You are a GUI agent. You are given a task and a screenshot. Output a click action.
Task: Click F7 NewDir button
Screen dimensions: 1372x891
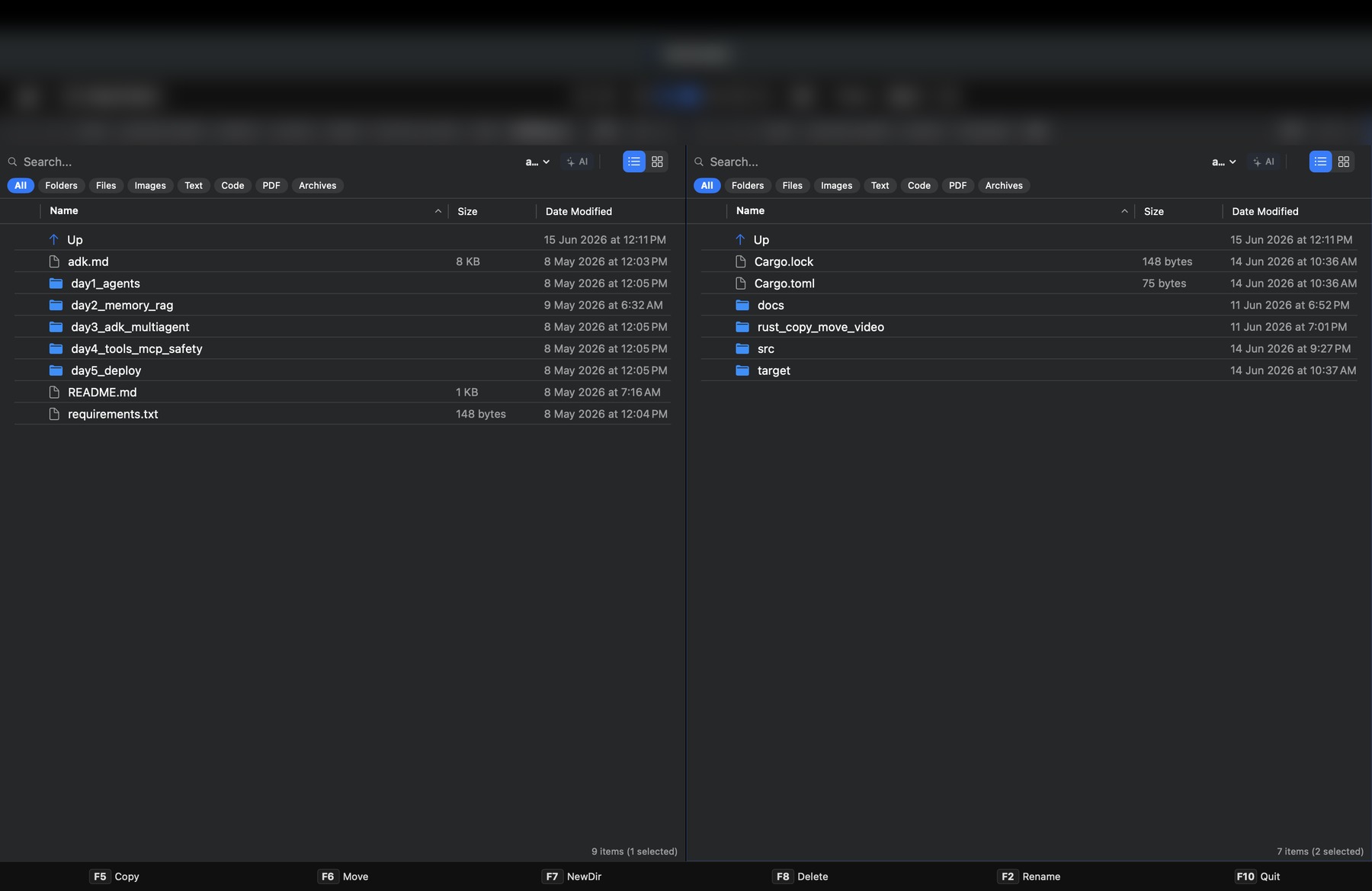[572, 877]
